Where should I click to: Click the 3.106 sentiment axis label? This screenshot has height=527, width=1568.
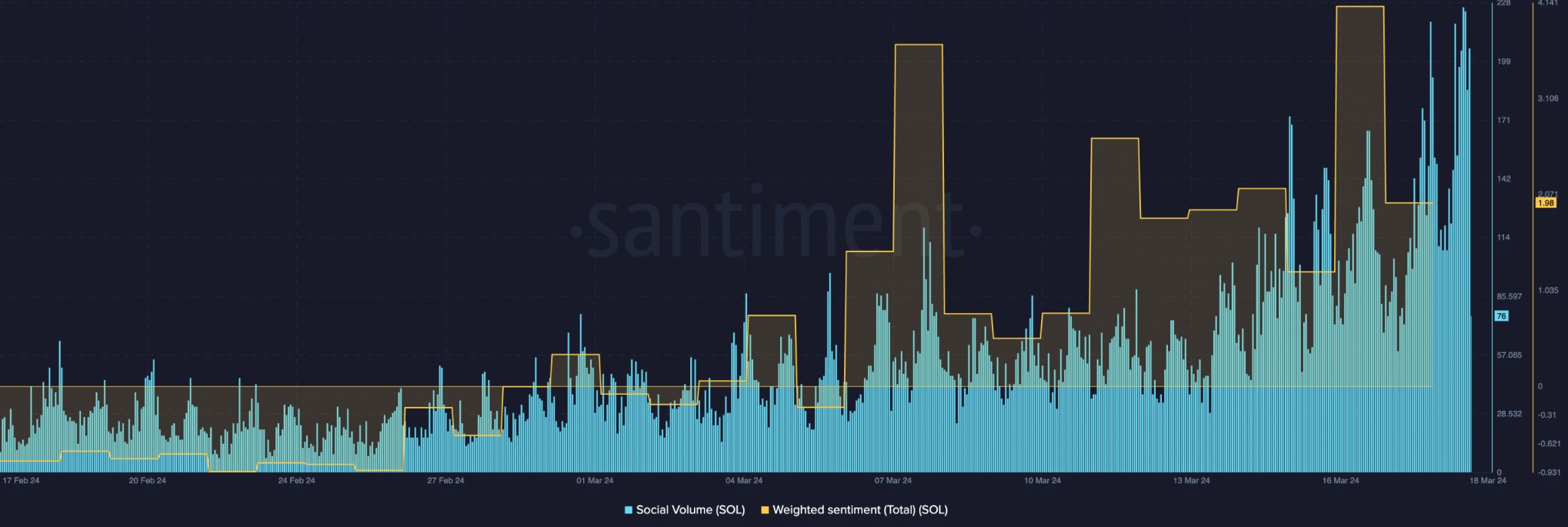[x=1548, y=98]
